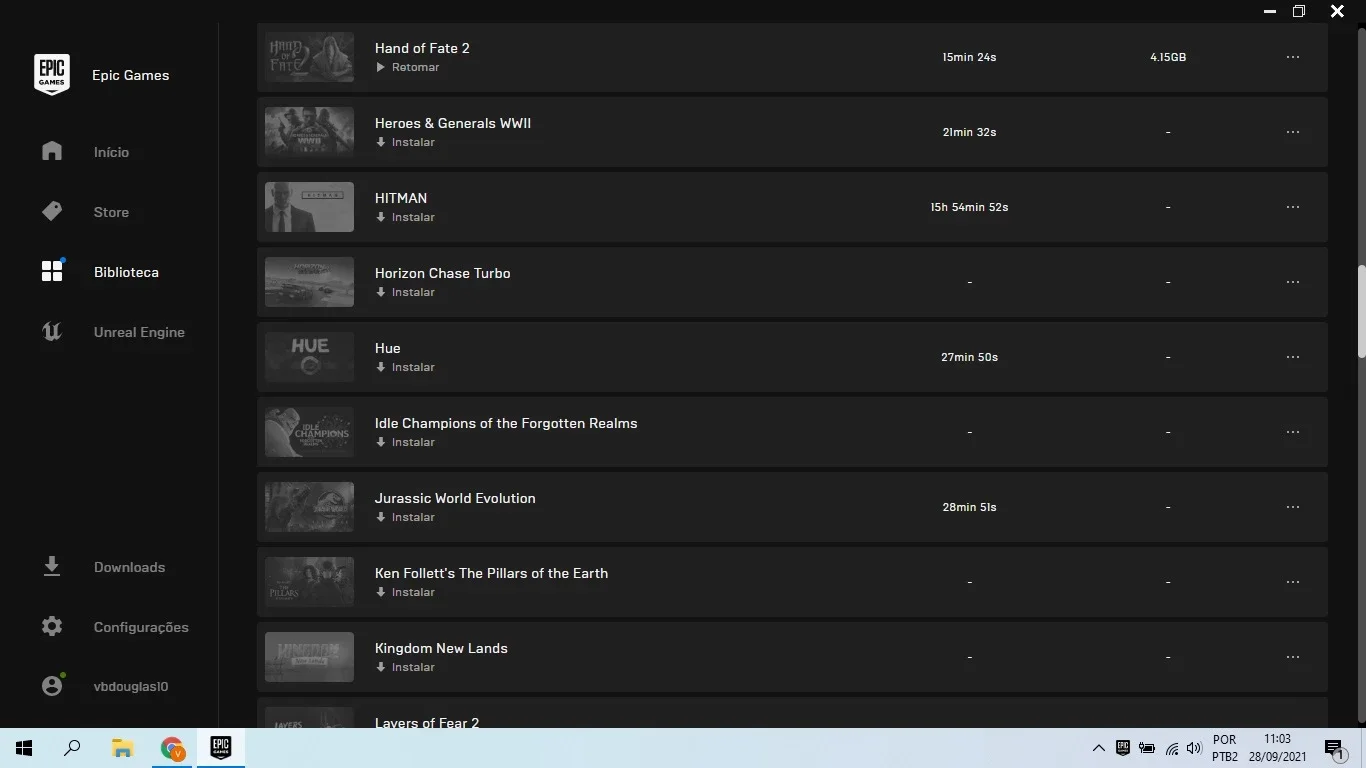The width and height of the screenshot is (1366, 768).
Task: Open more options for Jurassic World Evolution
Action: coord(1293,507)
